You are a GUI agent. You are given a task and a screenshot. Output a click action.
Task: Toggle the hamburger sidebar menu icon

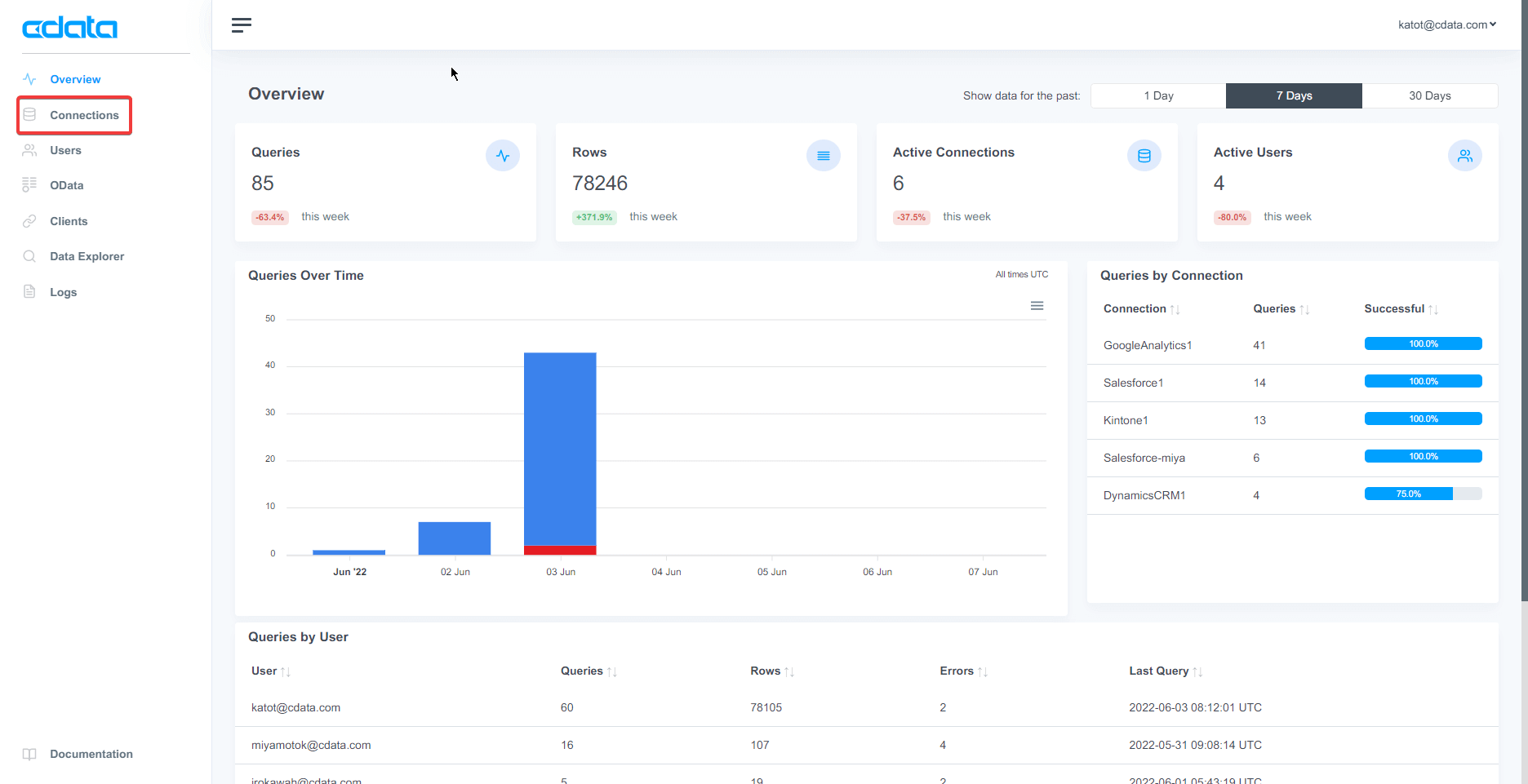[241, 25]
